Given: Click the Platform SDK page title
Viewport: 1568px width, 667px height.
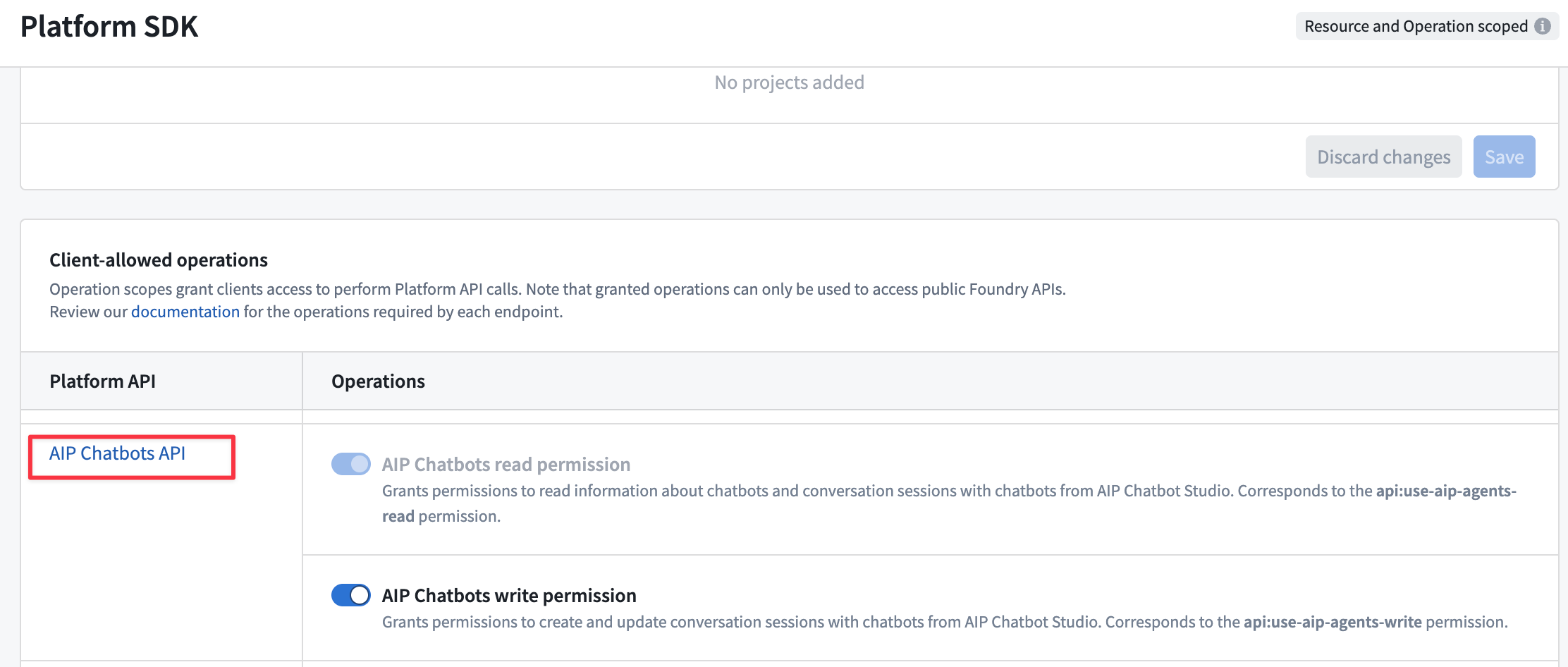Looking at the screenshot, I should pyautogui.click(x=109, y=26).
